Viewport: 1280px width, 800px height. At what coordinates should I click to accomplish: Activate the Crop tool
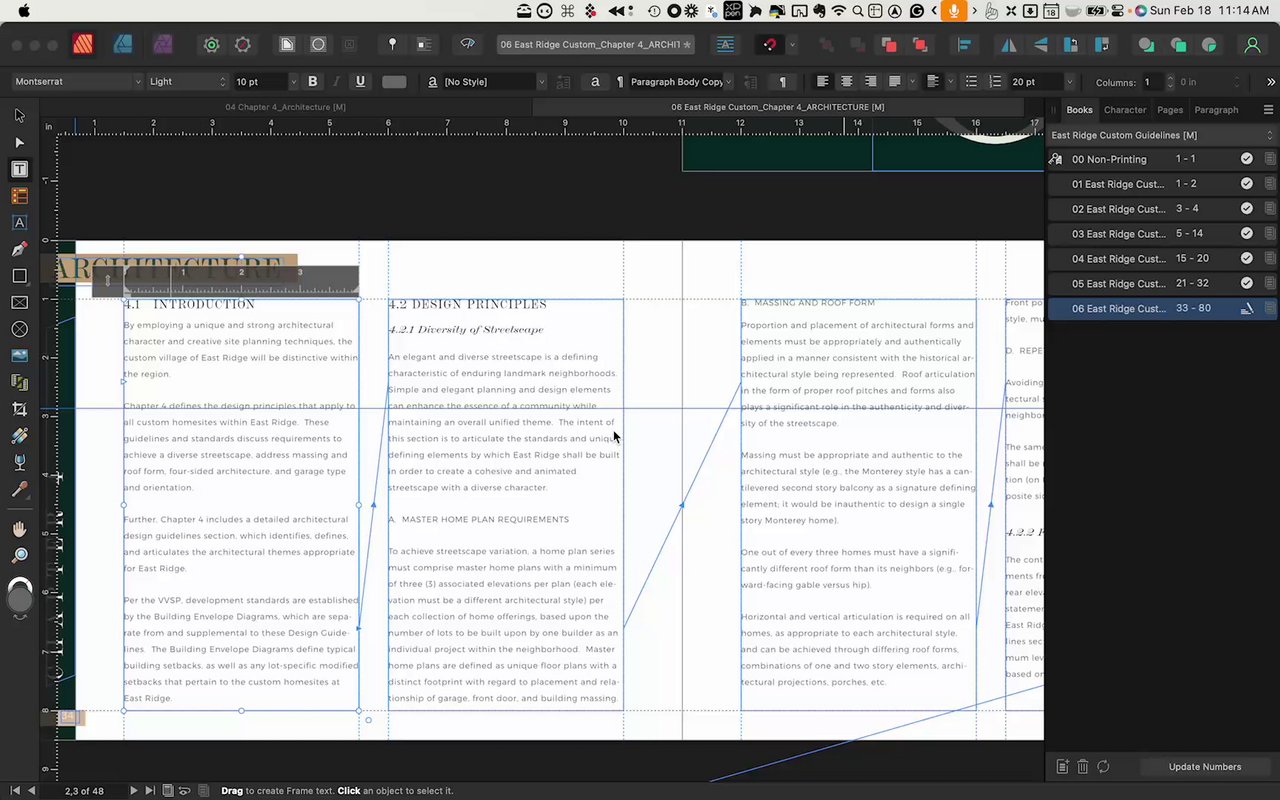coord(19,409)
